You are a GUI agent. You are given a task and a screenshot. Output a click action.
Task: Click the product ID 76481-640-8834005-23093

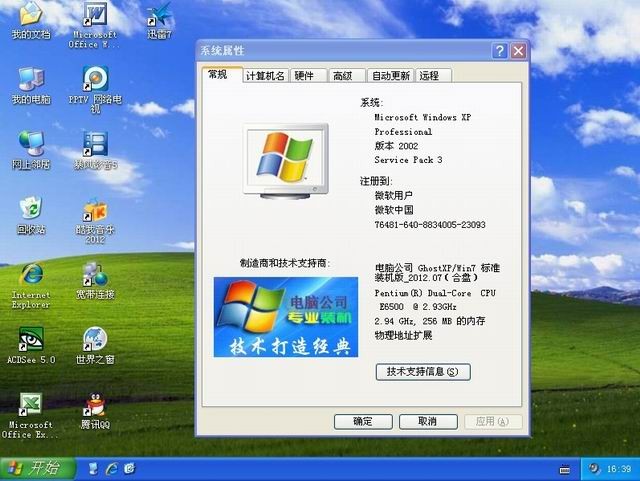430,225
